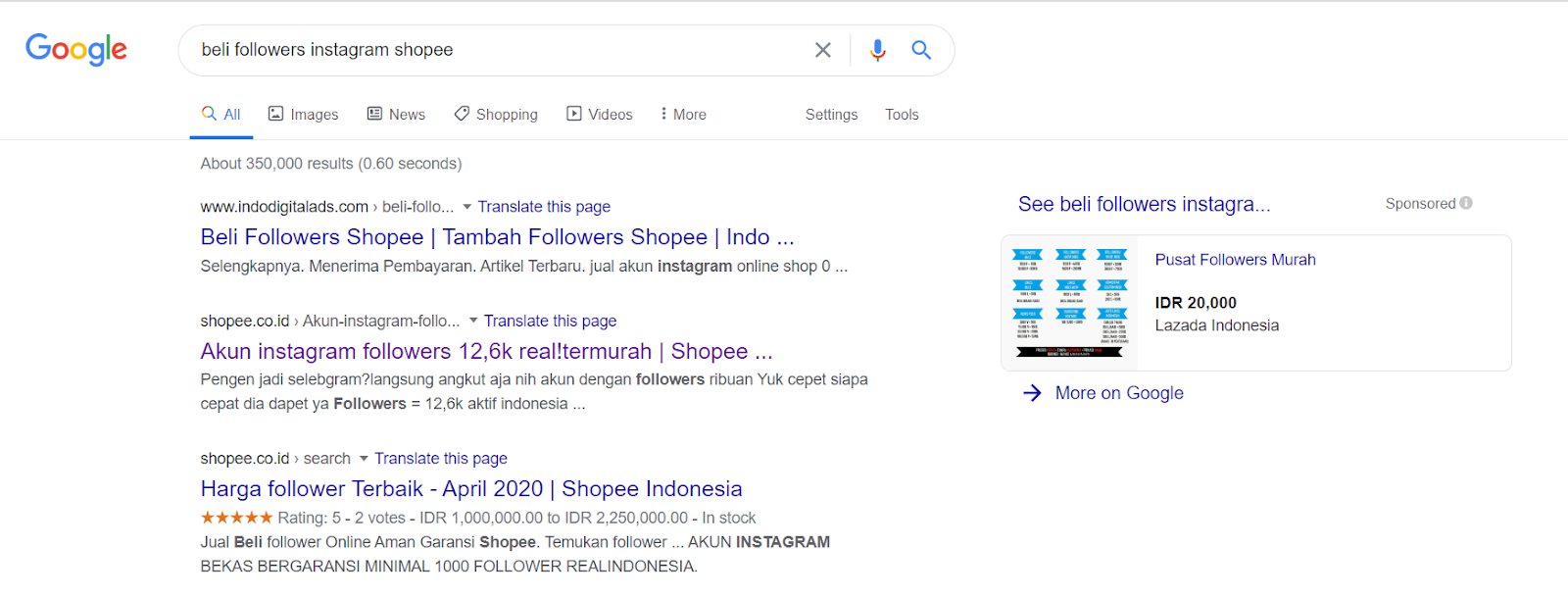Select the 'Pengen jadi selebgram?' snippet text
This screenshot has width=1568, height=597.
click(534, 392)
